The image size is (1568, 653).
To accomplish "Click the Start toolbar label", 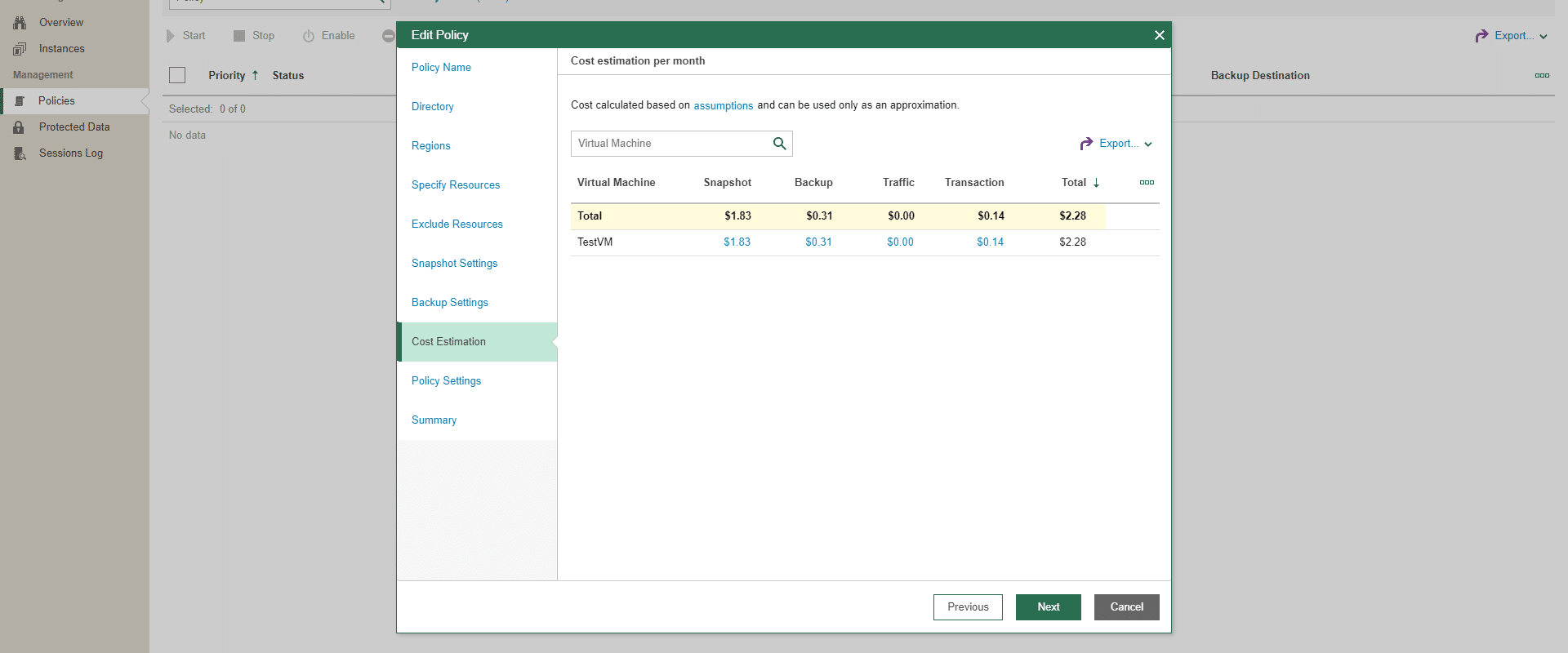I will click(x=194, y=36).
